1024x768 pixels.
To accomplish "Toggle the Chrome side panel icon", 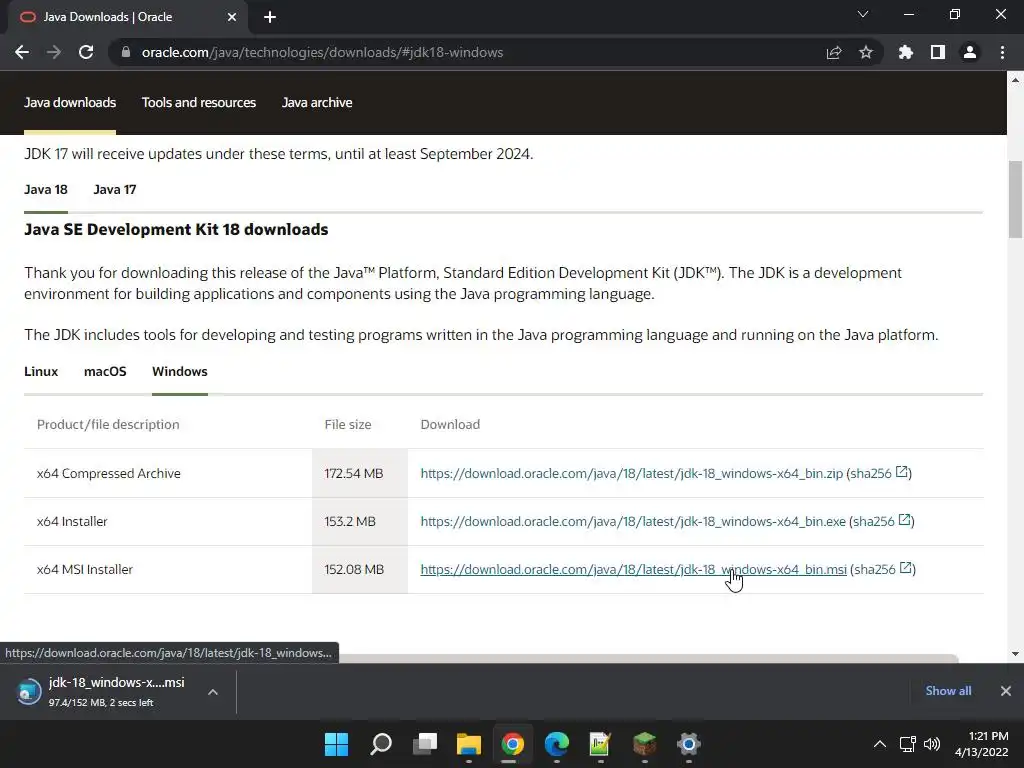I will tap(938, 52).
